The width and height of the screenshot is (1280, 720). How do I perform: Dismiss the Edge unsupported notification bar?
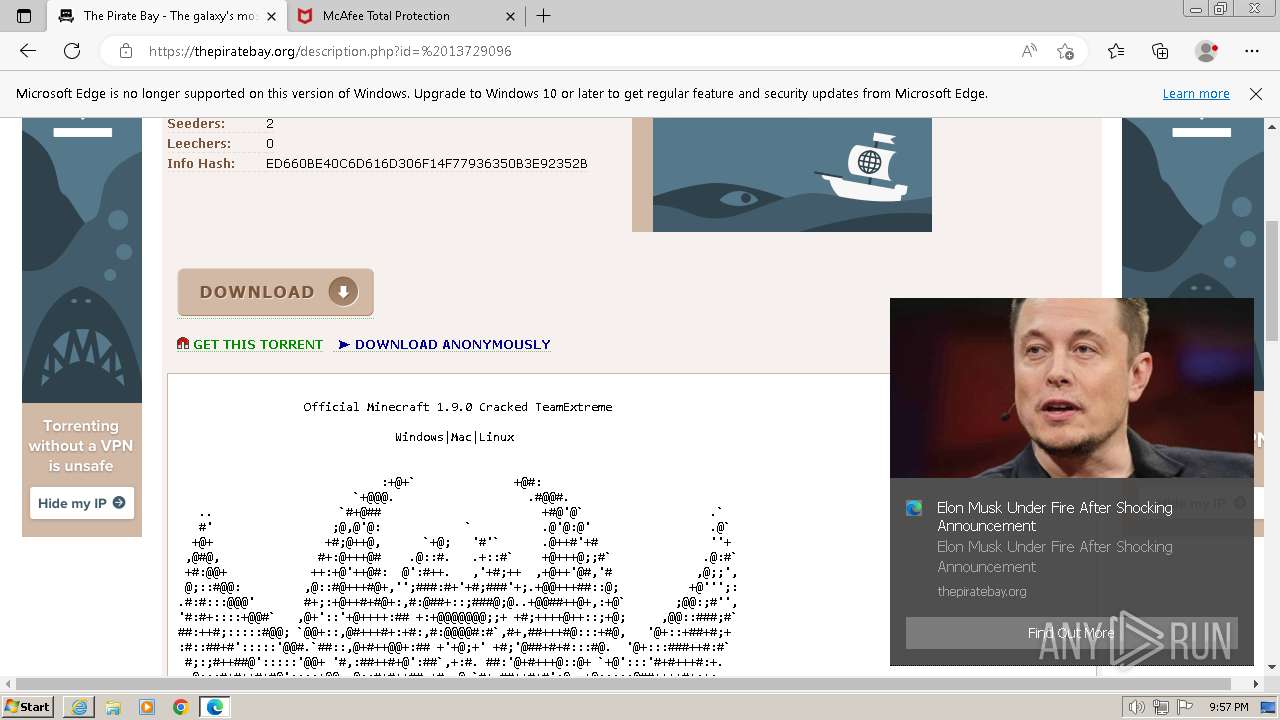click(1256, 94)
